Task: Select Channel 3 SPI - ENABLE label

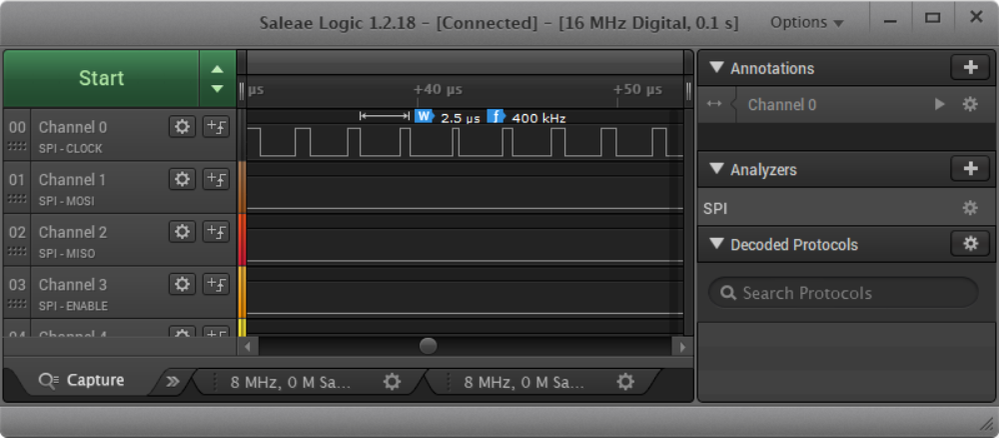Action: click(73, 306)
